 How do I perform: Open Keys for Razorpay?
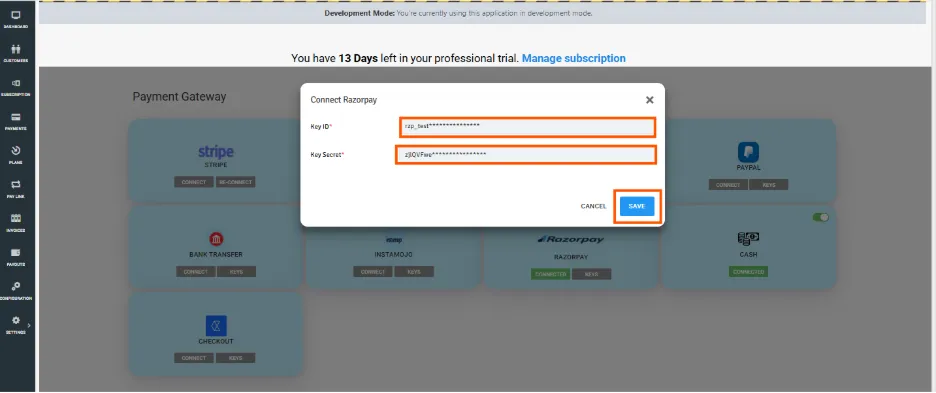tap(592, 274)
